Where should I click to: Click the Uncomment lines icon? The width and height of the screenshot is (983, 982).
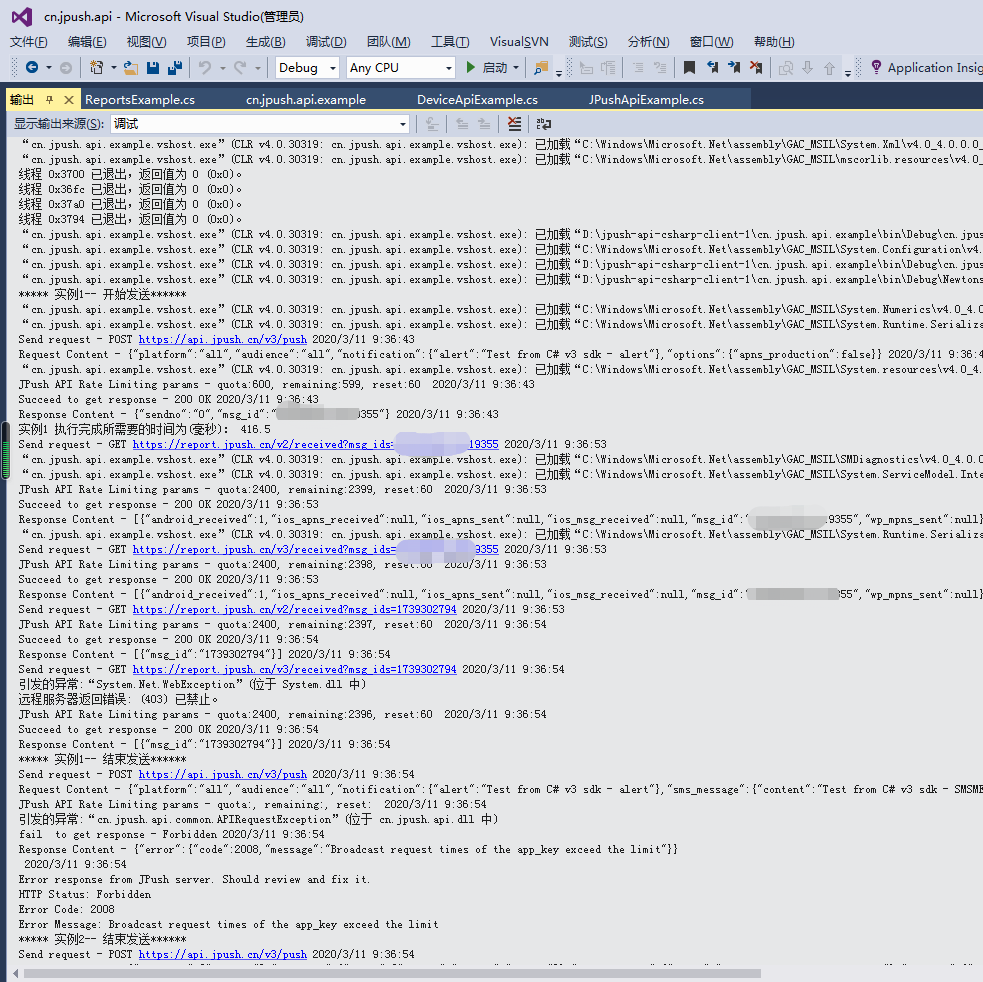point(660,67)
